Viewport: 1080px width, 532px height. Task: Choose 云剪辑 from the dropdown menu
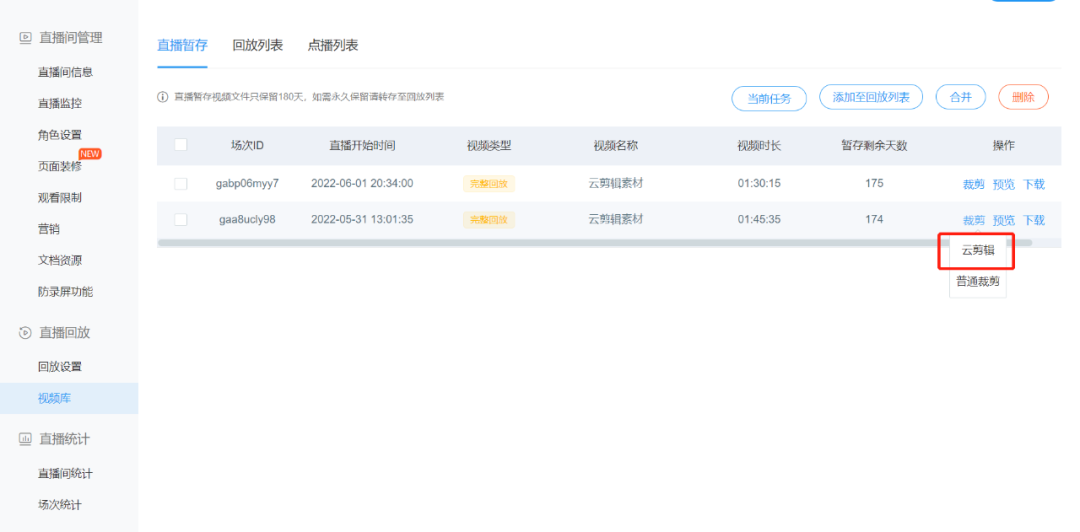pos(977,251)
